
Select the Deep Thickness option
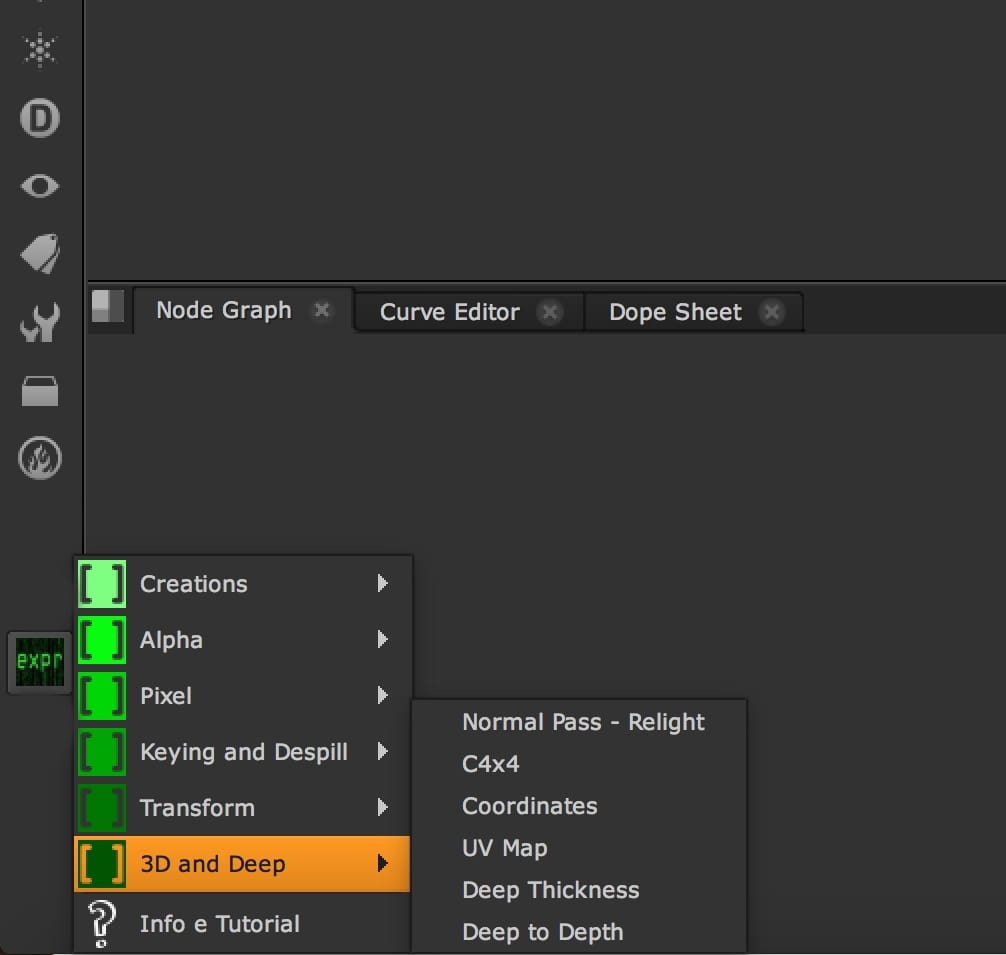[550, 890]
